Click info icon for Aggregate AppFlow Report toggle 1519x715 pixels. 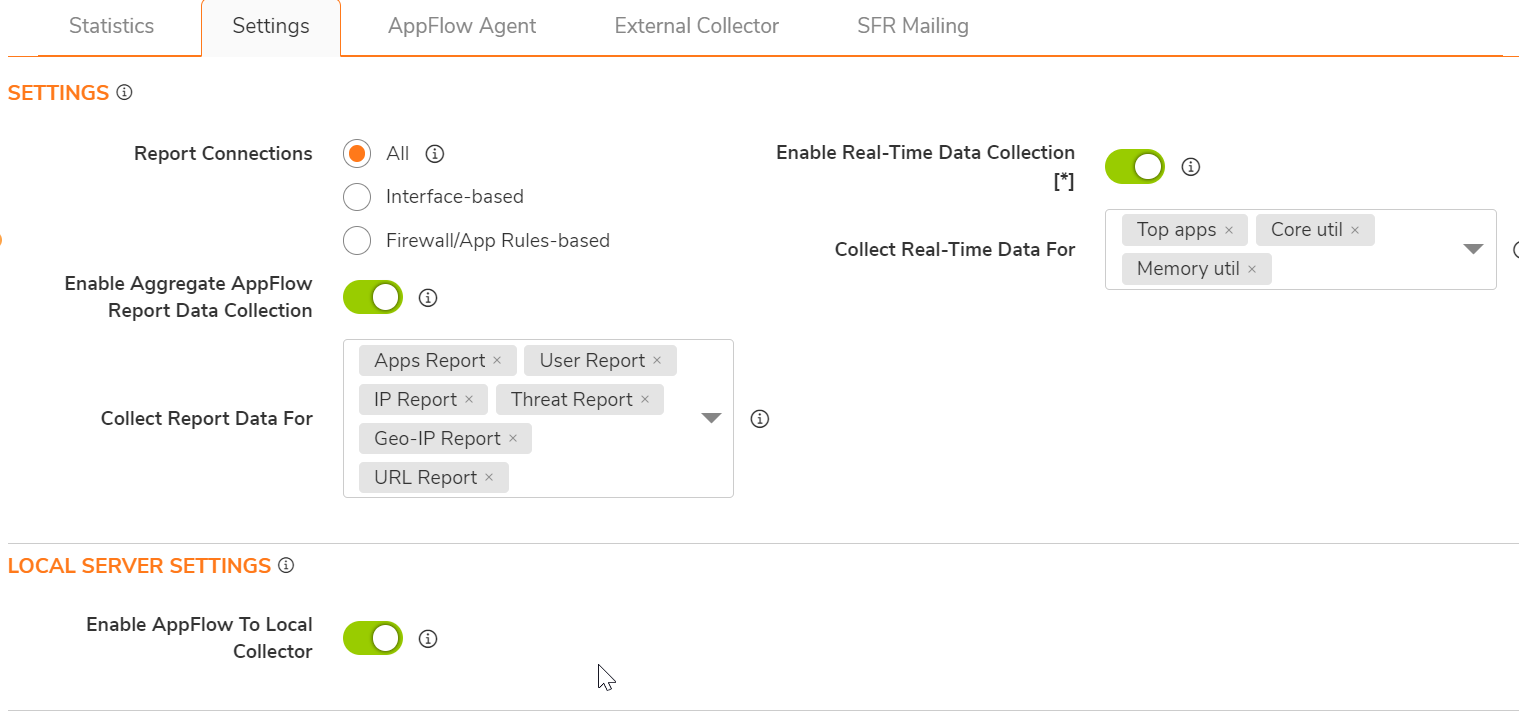pyautogui.click(x=428, y=298)
